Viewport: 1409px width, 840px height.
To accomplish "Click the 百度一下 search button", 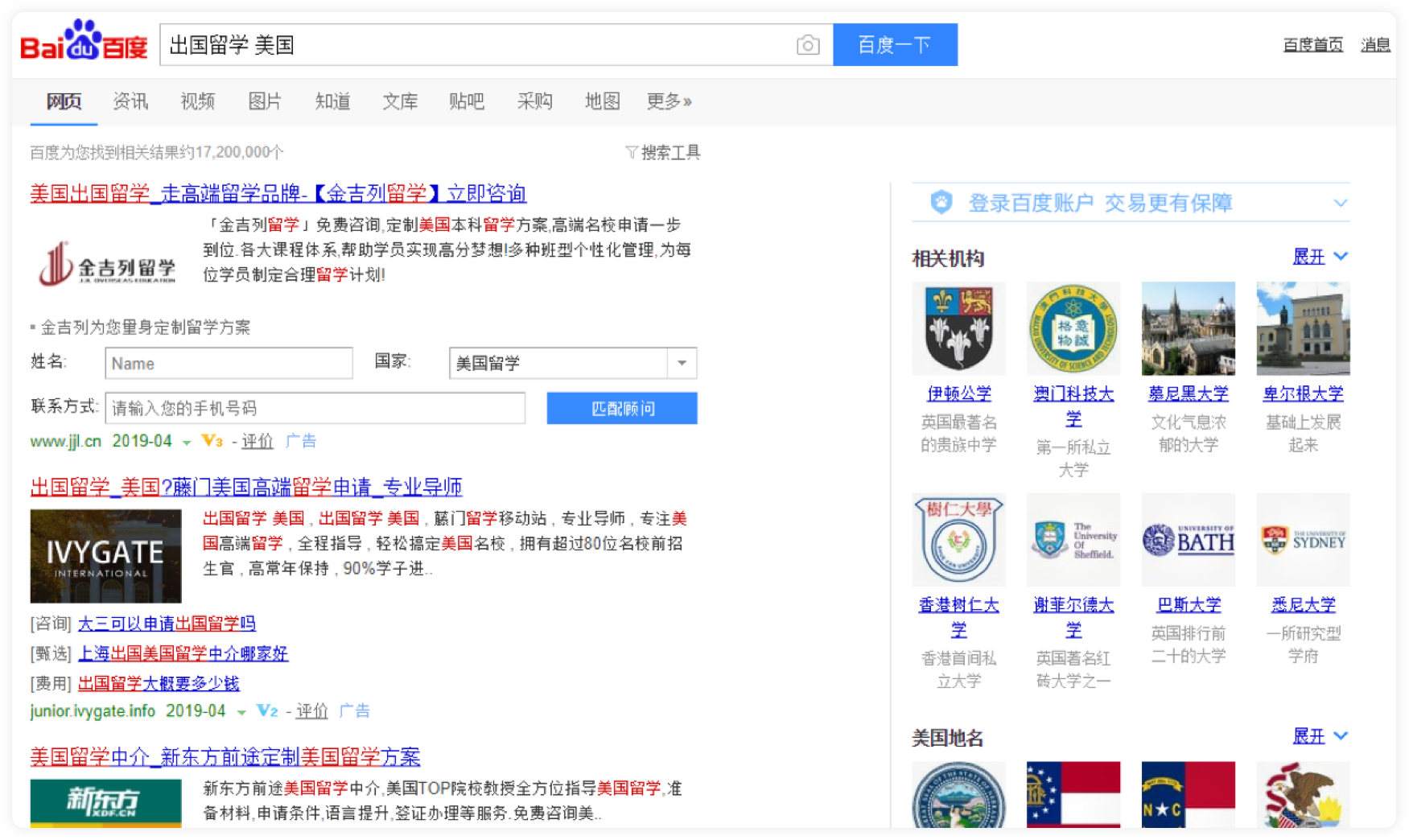I will tap(895, 44).
